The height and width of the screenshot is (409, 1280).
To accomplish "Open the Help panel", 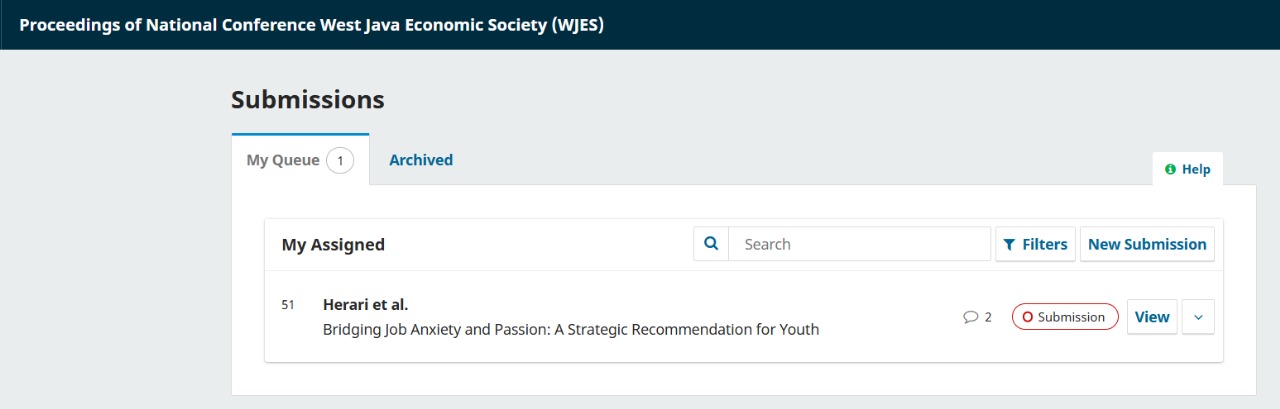I will [x=1188, y=170].
